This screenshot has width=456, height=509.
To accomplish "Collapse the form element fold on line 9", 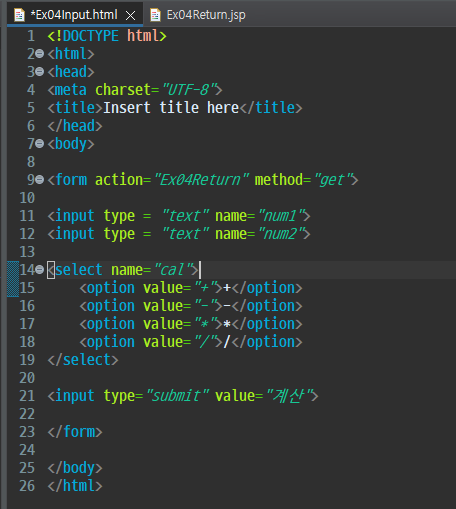I will [x=39, y=180].
